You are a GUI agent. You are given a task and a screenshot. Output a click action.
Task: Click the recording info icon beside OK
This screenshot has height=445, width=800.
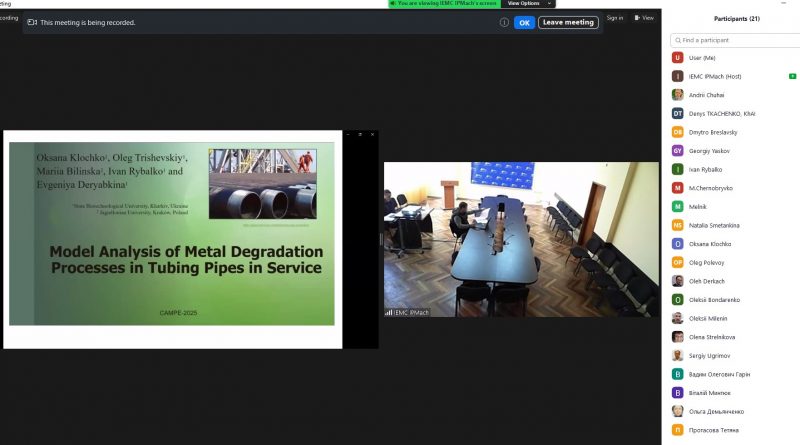(x=504, y=22)
